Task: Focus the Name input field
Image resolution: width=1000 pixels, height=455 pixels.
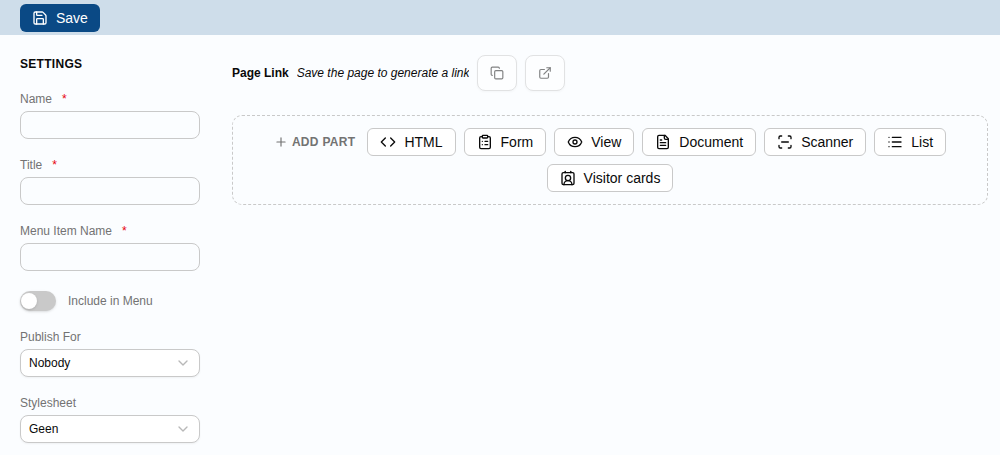Action: 110,125
